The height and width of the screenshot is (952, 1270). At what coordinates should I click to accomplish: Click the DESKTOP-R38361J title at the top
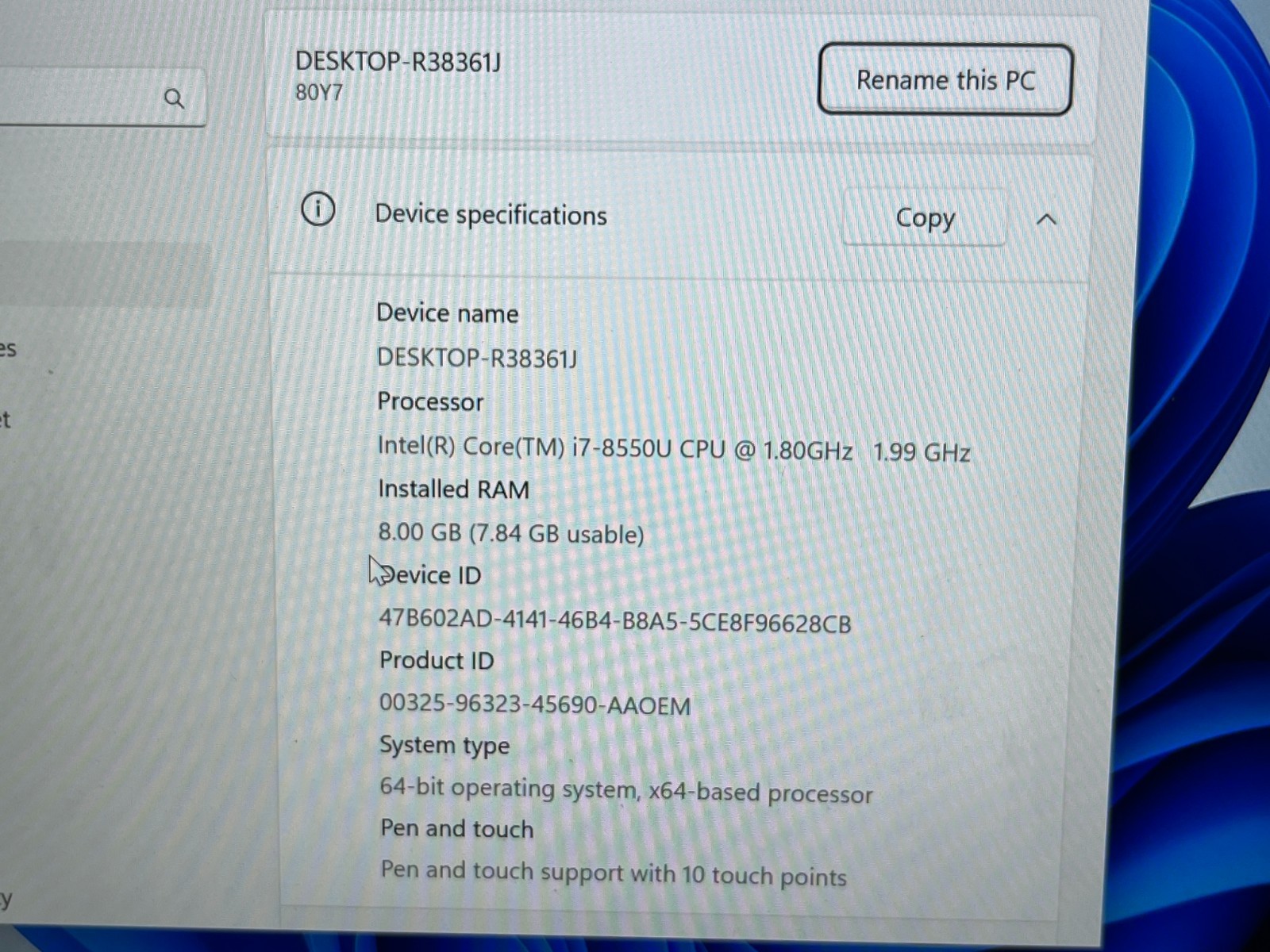(x=398, y=61)
